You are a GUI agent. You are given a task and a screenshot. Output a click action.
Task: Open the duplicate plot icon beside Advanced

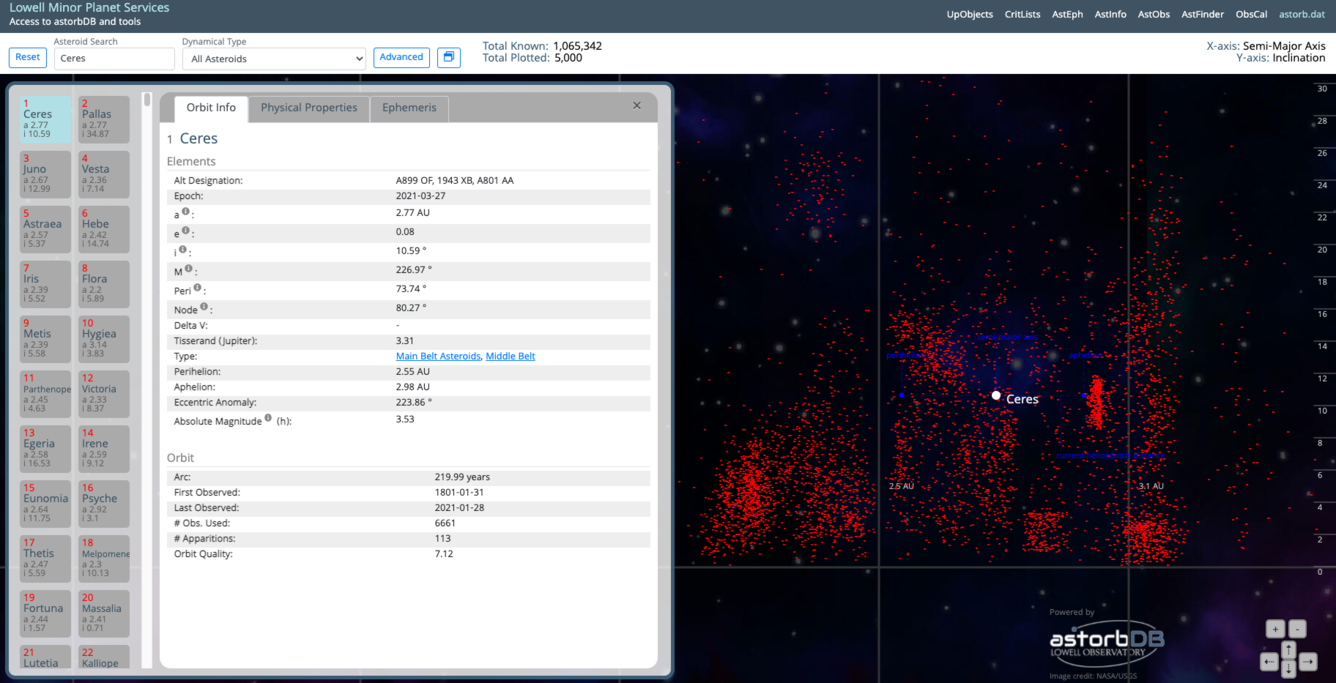pyautogui.click(x=448, y=57)
